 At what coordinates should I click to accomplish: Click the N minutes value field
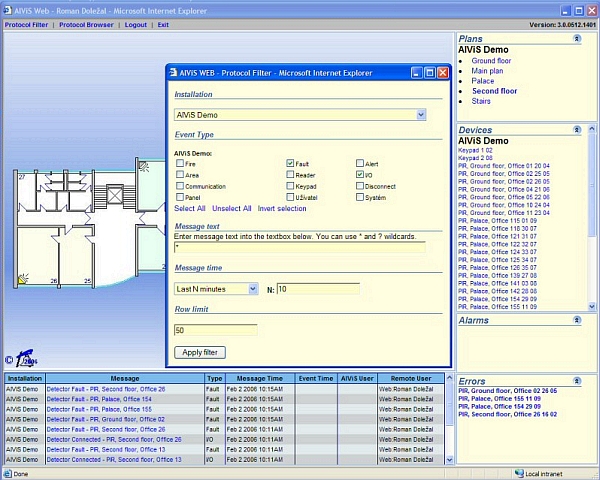click(318, 289)
